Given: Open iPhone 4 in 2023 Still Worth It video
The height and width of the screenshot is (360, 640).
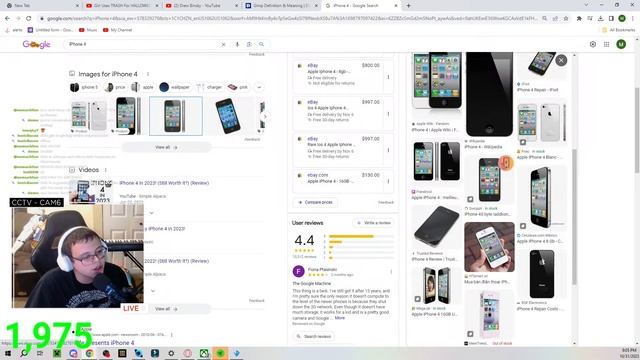Looking at the screenshot, I should [x=164, y=183].
